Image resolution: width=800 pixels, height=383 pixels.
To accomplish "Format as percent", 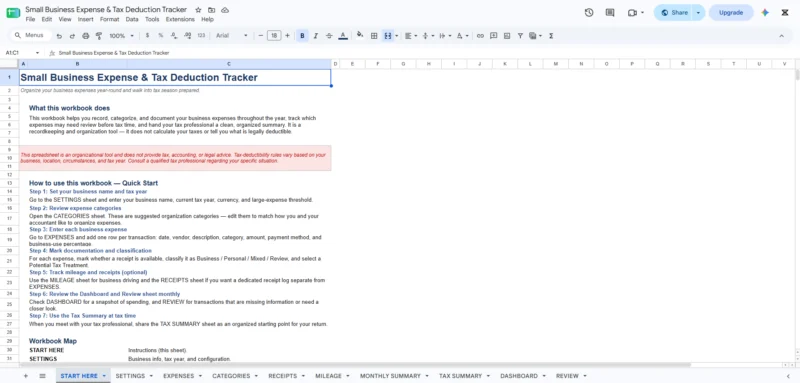I will click(x=161, y=36).
